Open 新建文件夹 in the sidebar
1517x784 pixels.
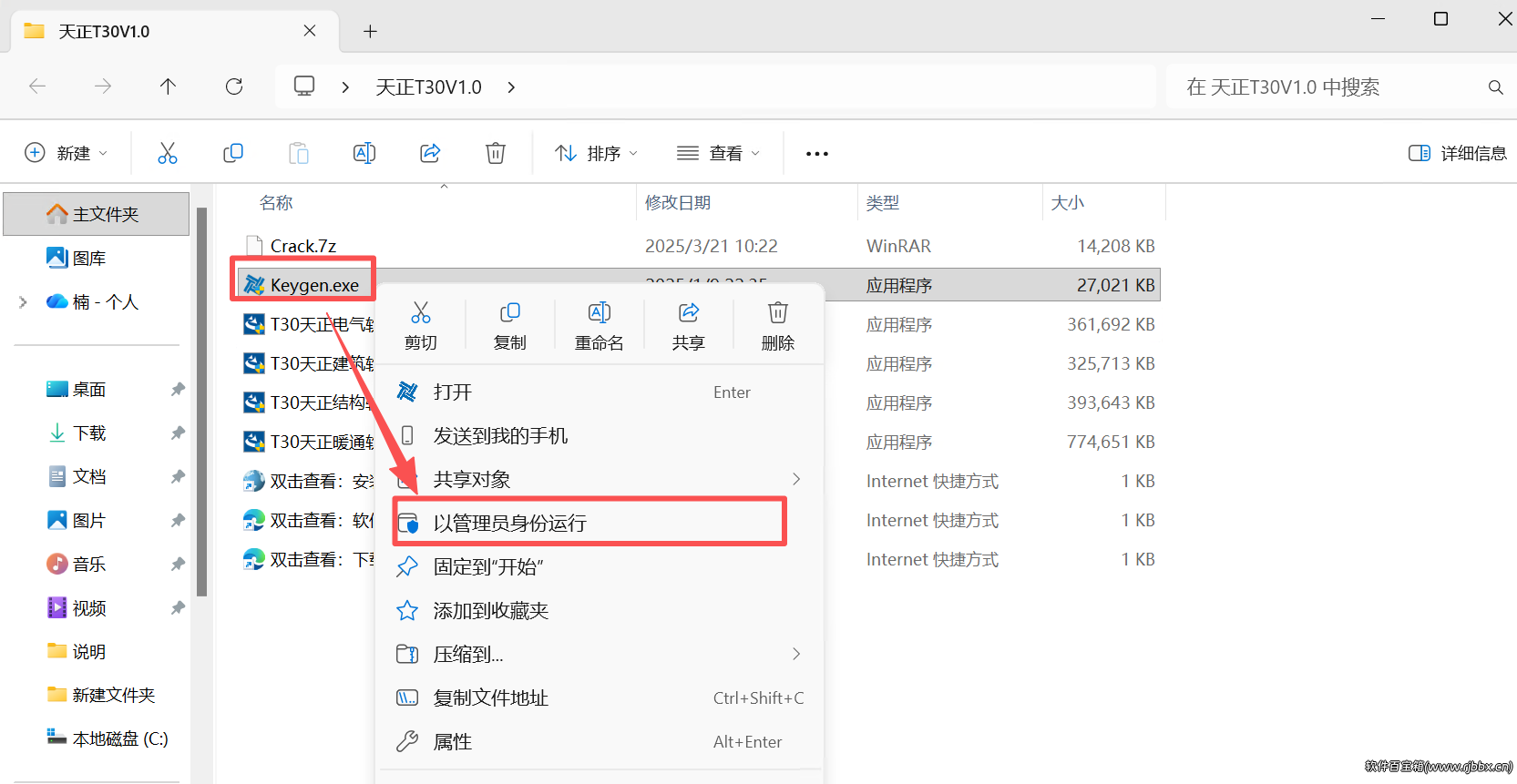point(101,696)
